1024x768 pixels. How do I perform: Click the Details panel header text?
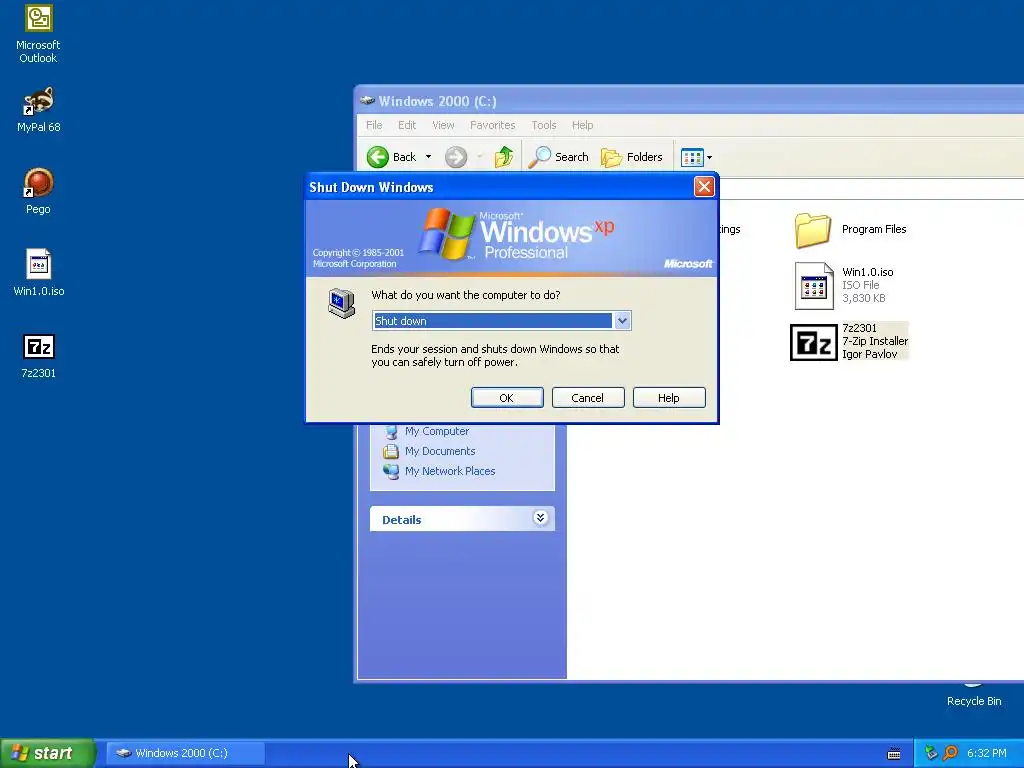[402, 520]
